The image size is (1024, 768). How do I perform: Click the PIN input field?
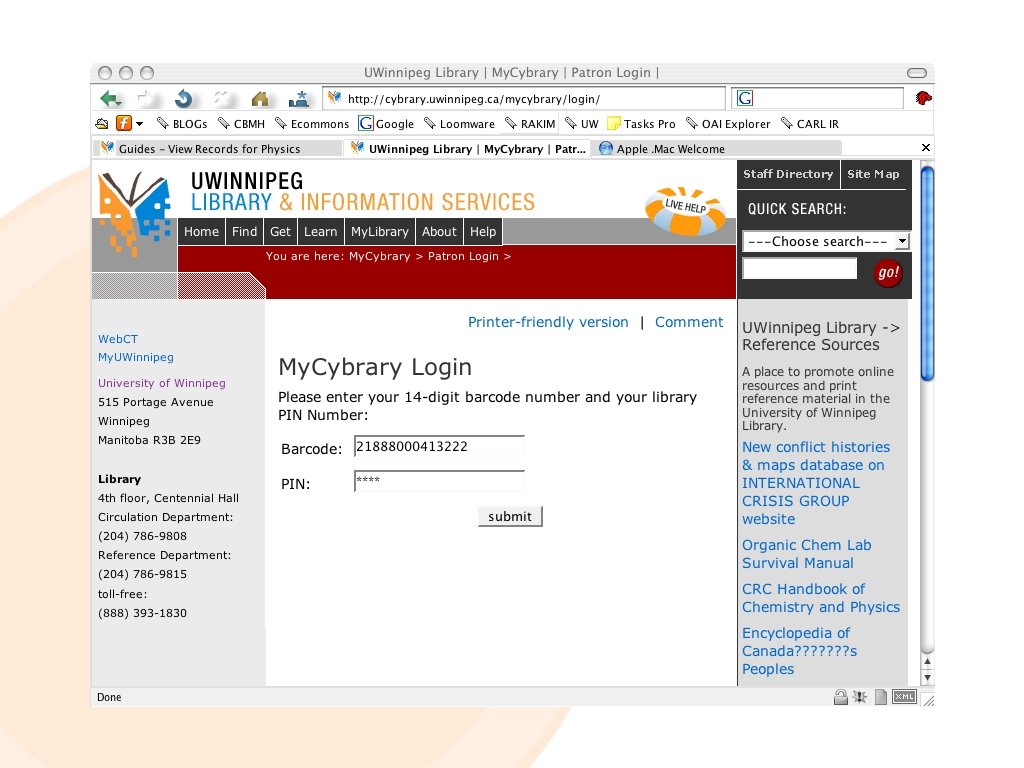439,481
